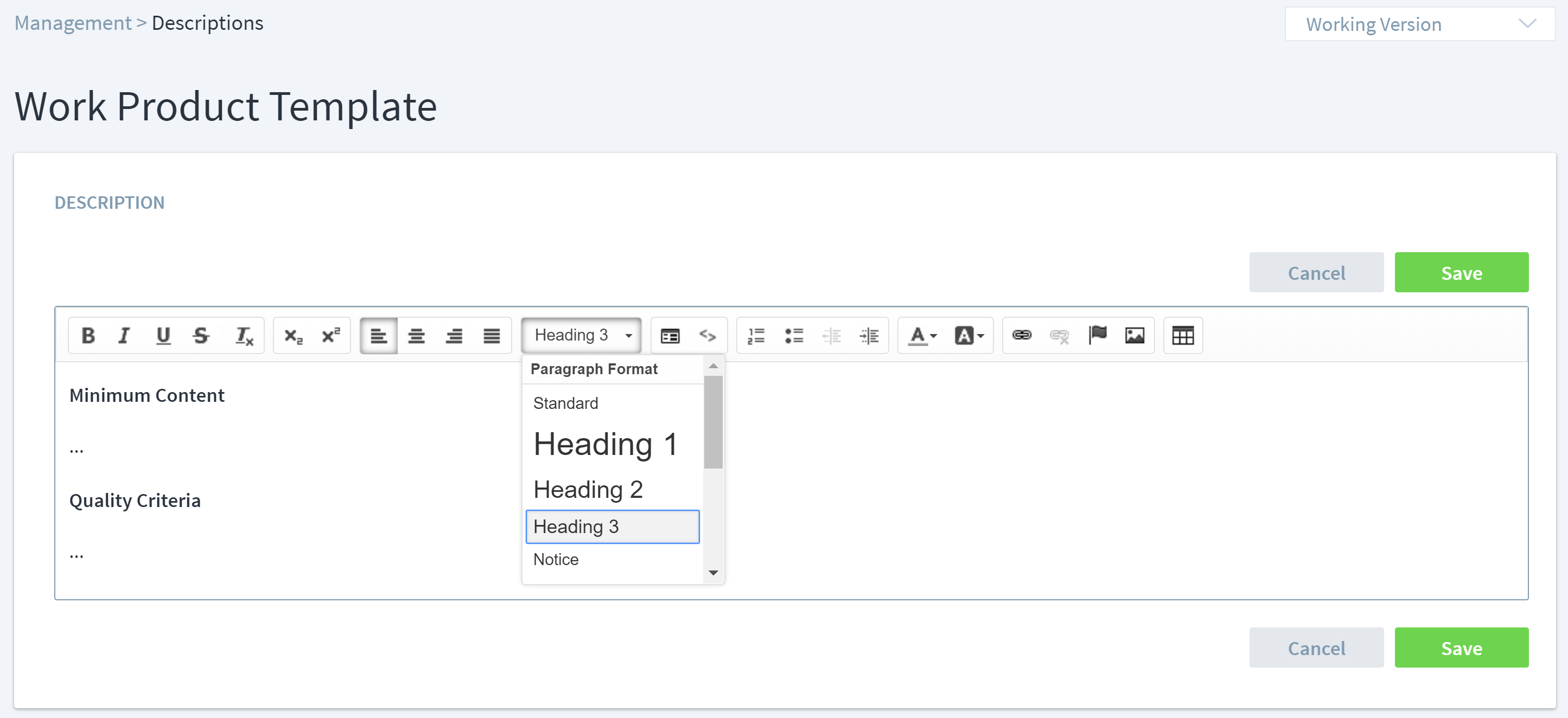Toggle bold formatting in the editor toolbar
This screenshot has width=1568, height=718.
tap(88, 335)
